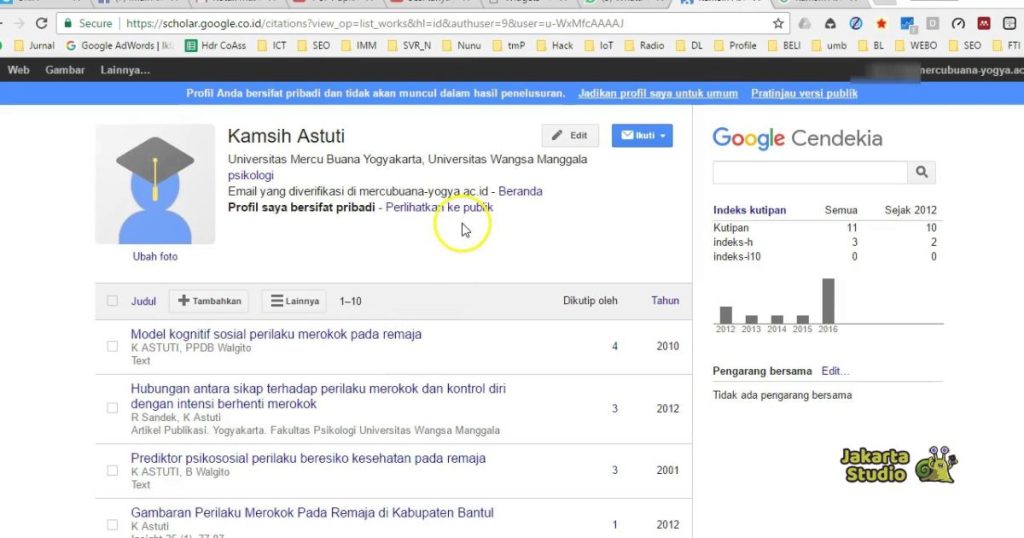1024x538 pixels.
Task: Tick the select-all checkbox beside Judul
Action: 112,301
